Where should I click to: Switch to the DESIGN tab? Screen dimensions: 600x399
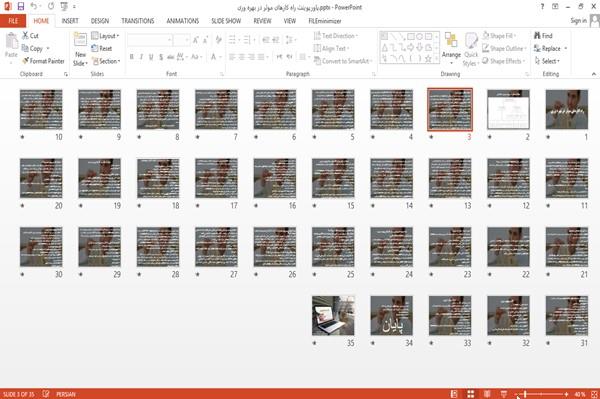(x=100, y=21)
